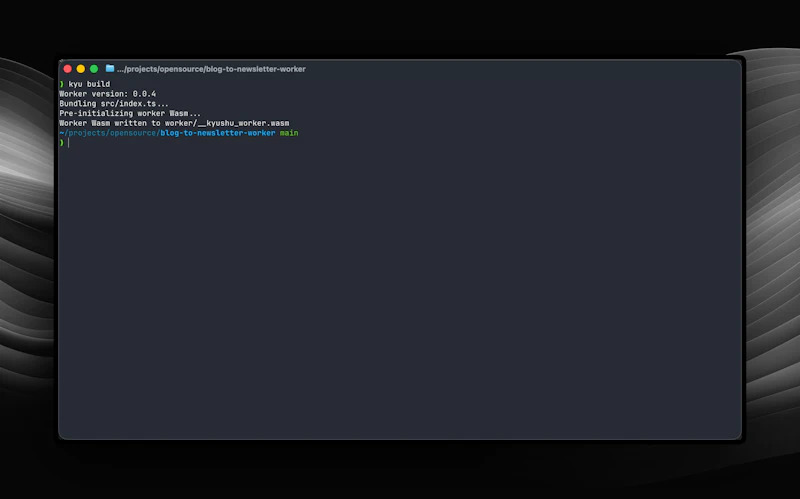Click the green 'main' branch label

[x=289, y=133]
